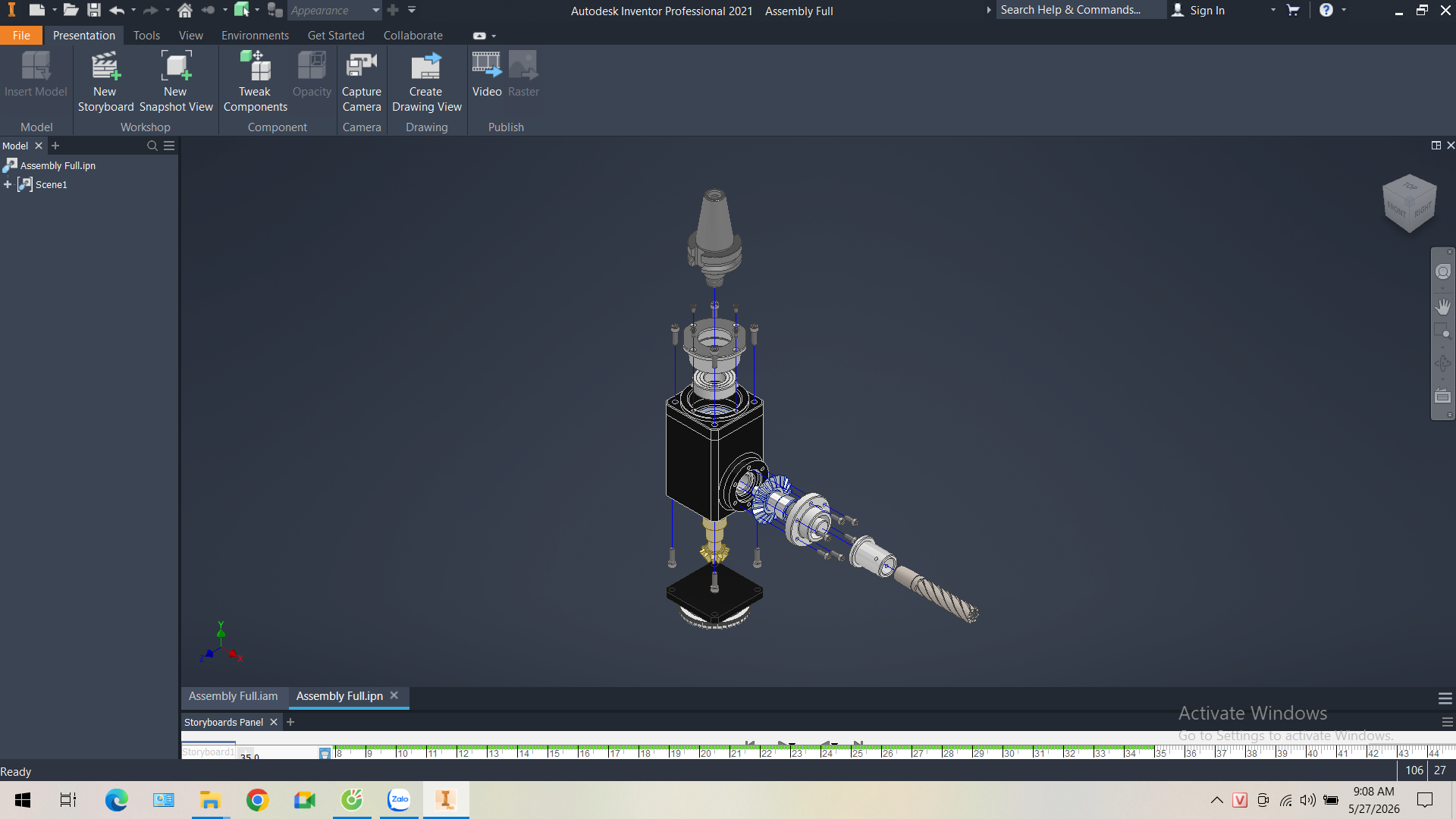Search the Model browser with the magnifier icon
This screenshot has width=1456, height=819.
[152, 146]
